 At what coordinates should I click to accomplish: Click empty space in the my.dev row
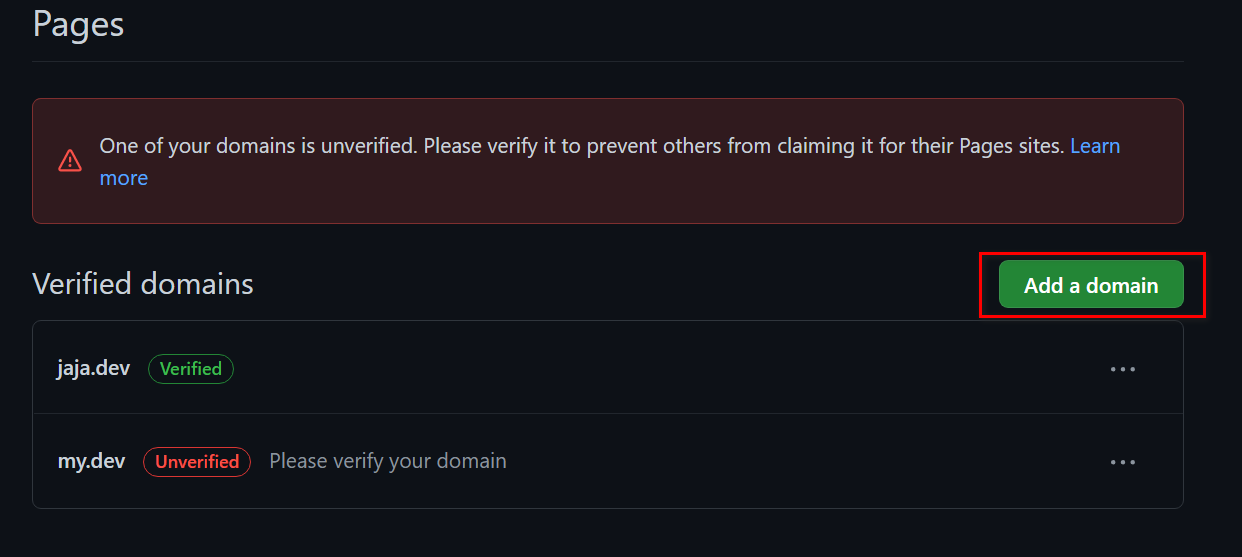coord(800,462)
